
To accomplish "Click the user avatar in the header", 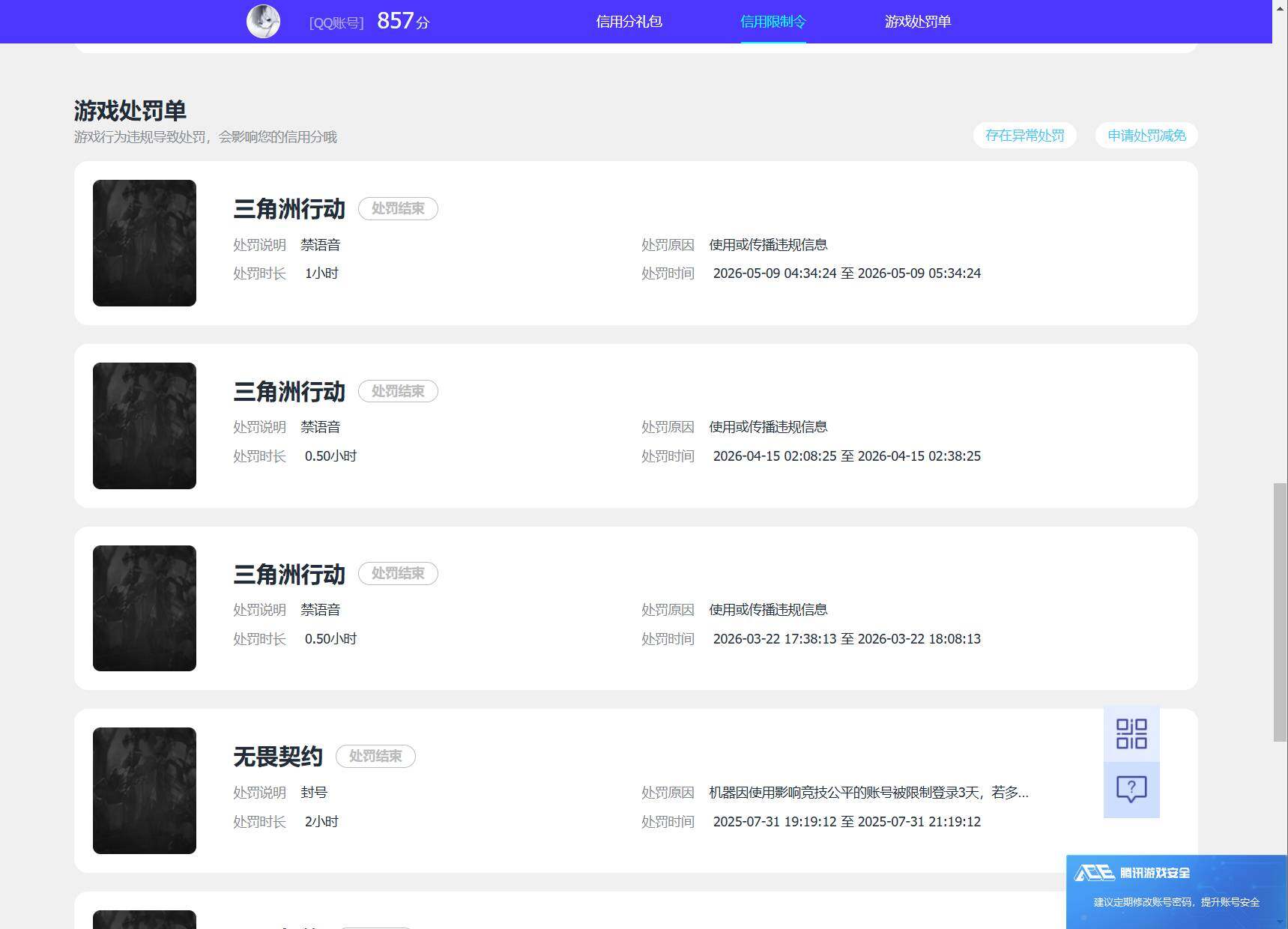I will click(x=263, y=21).
